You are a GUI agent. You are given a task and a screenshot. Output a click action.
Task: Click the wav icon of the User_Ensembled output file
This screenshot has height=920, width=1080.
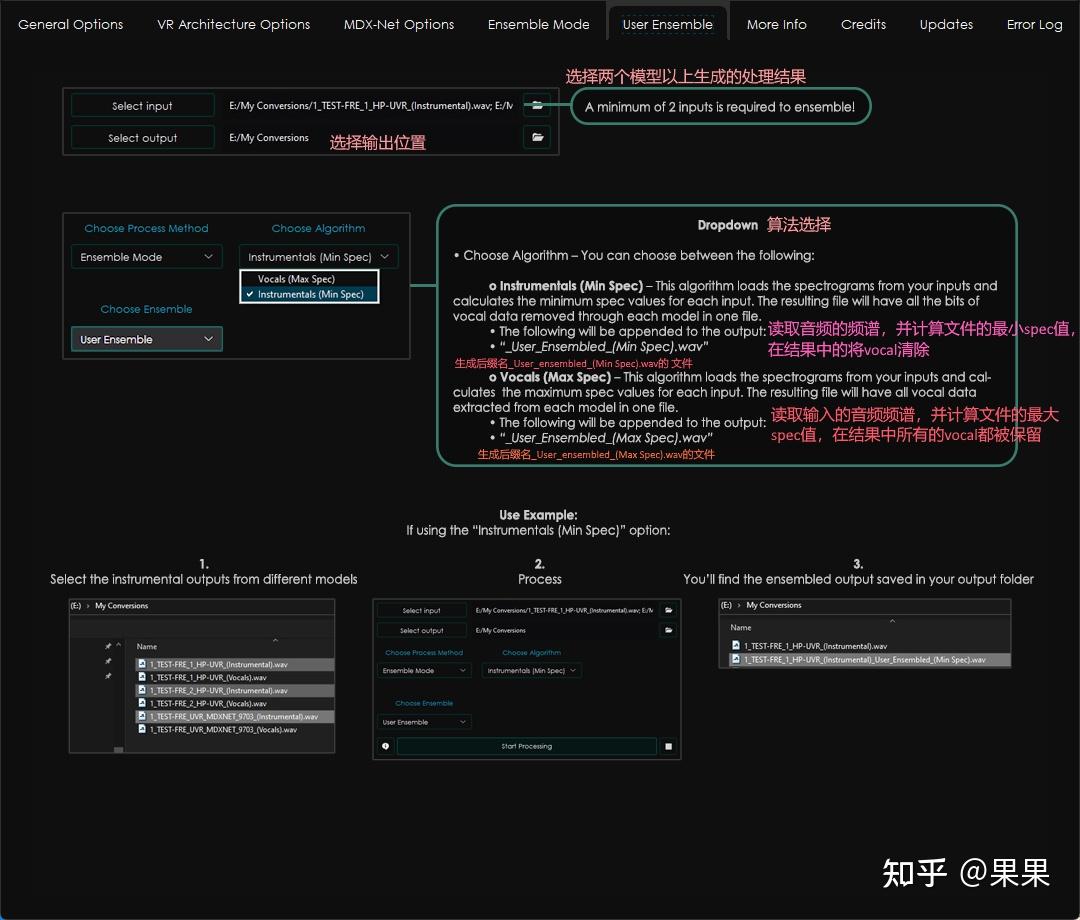pos(737,659)
